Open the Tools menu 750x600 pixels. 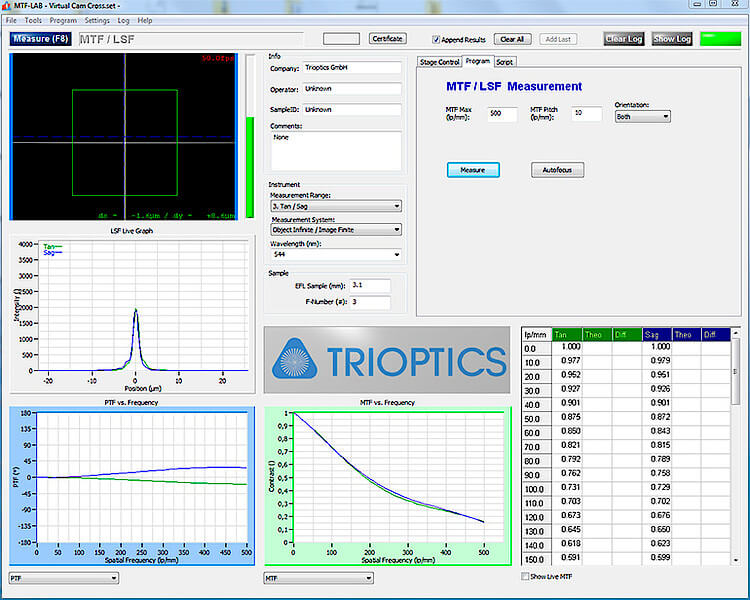point(33,20)
